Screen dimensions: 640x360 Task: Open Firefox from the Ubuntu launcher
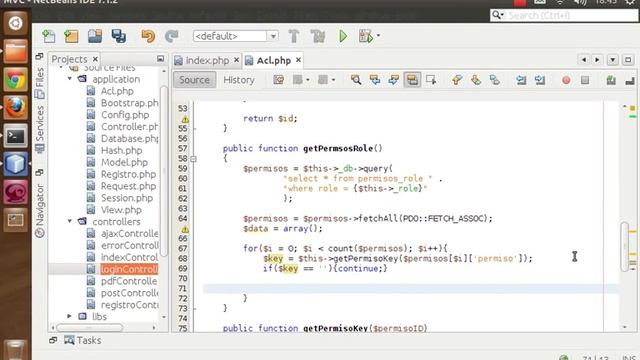tap(16, 108)
